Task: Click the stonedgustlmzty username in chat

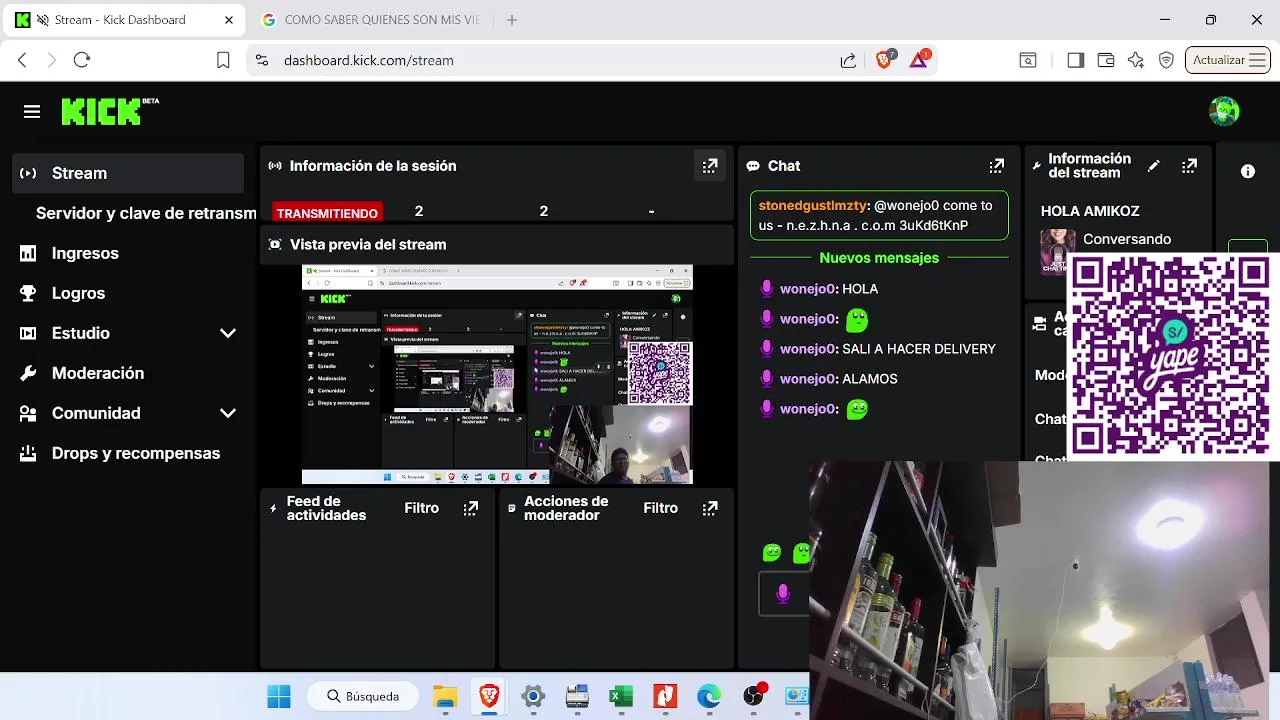Action: (x=813, y=205)
